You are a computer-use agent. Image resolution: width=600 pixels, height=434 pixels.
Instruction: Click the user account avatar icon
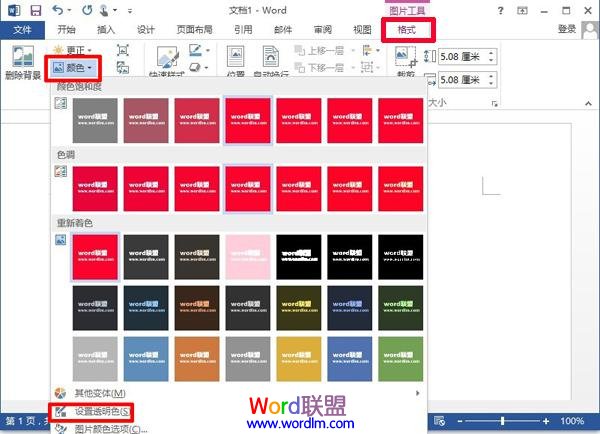pos(590,30)
